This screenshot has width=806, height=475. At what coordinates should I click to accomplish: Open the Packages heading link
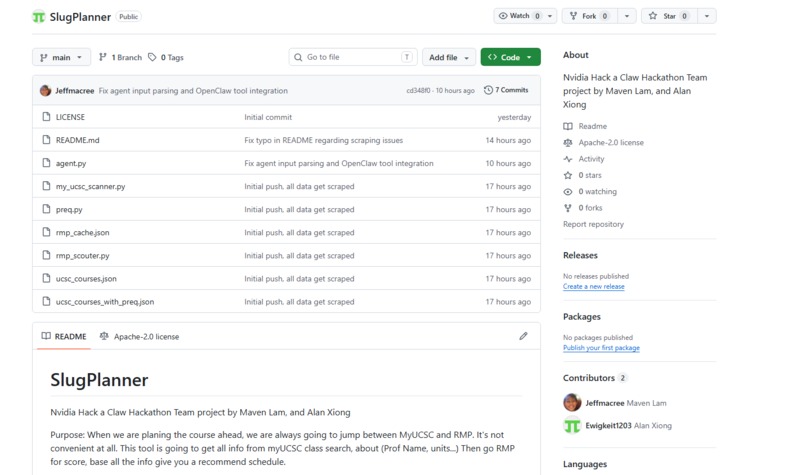point(581,317)
